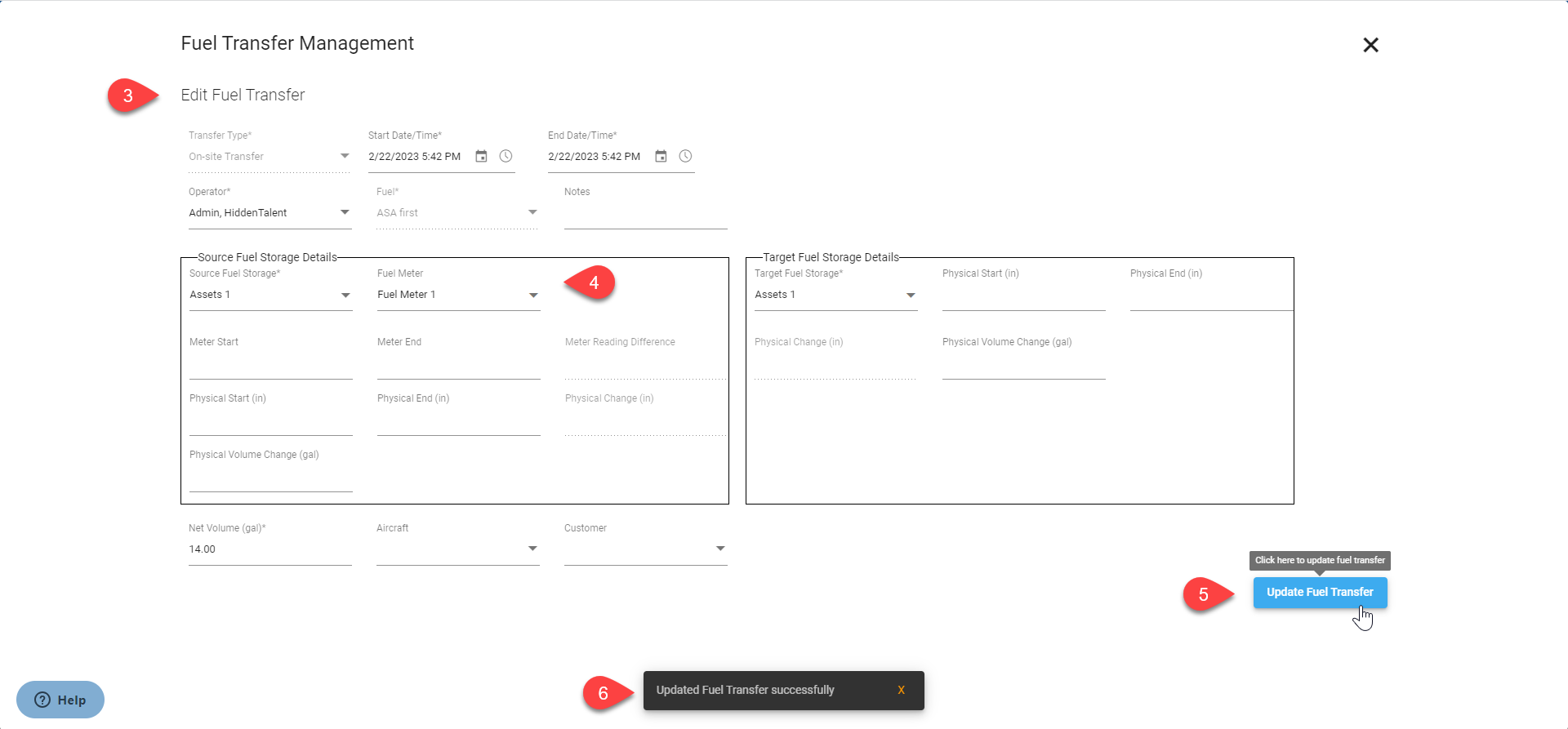Open the Start Date clock time picker
This screenshot has width=1568, height=729.
pos(506,156)
